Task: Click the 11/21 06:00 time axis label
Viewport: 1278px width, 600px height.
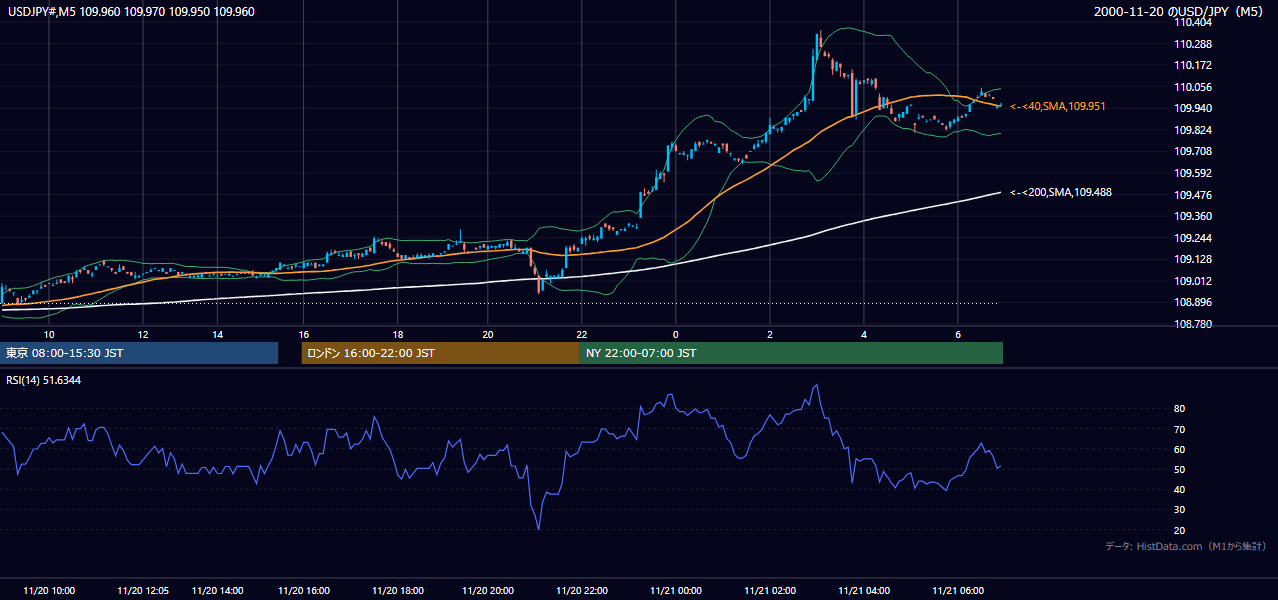Action: pyautogui.click(x=958, y=590)
